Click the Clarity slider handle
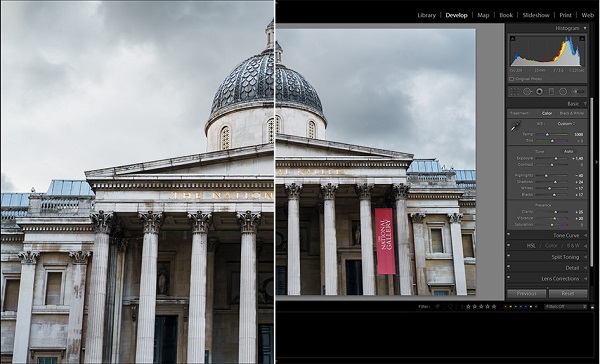This screenshot has width=600, height=364. 555,212
